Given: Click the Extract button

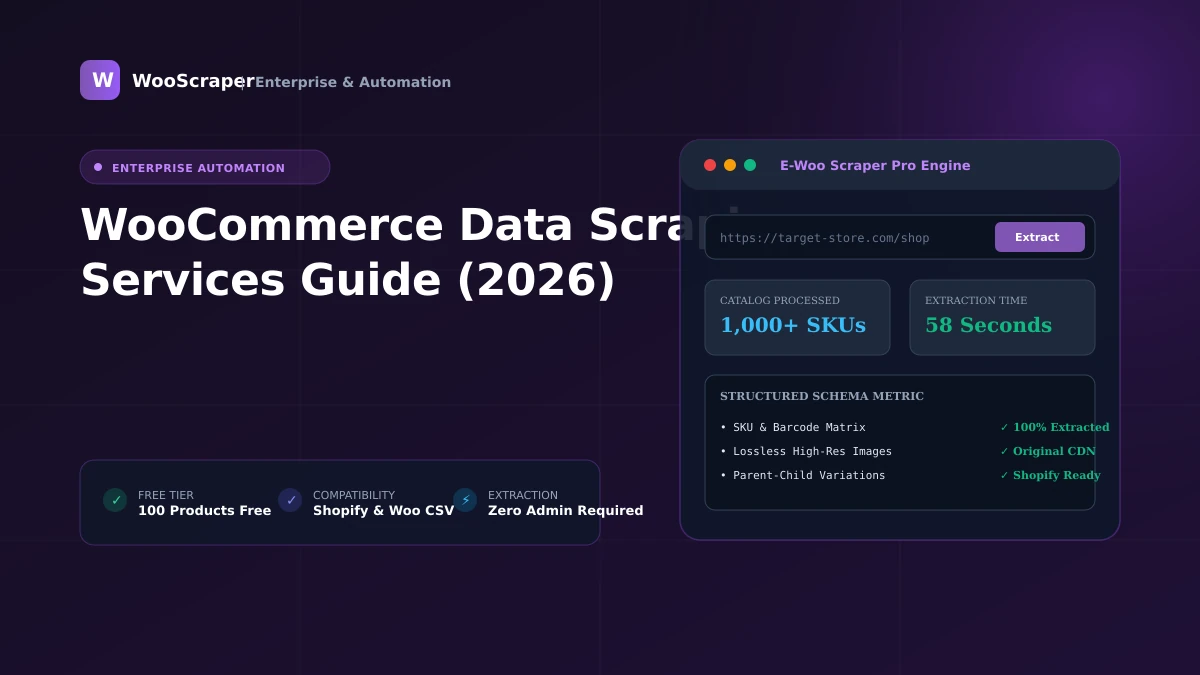Looking at the screenshot, I should pyautogui.click(x=1040, y=237).
